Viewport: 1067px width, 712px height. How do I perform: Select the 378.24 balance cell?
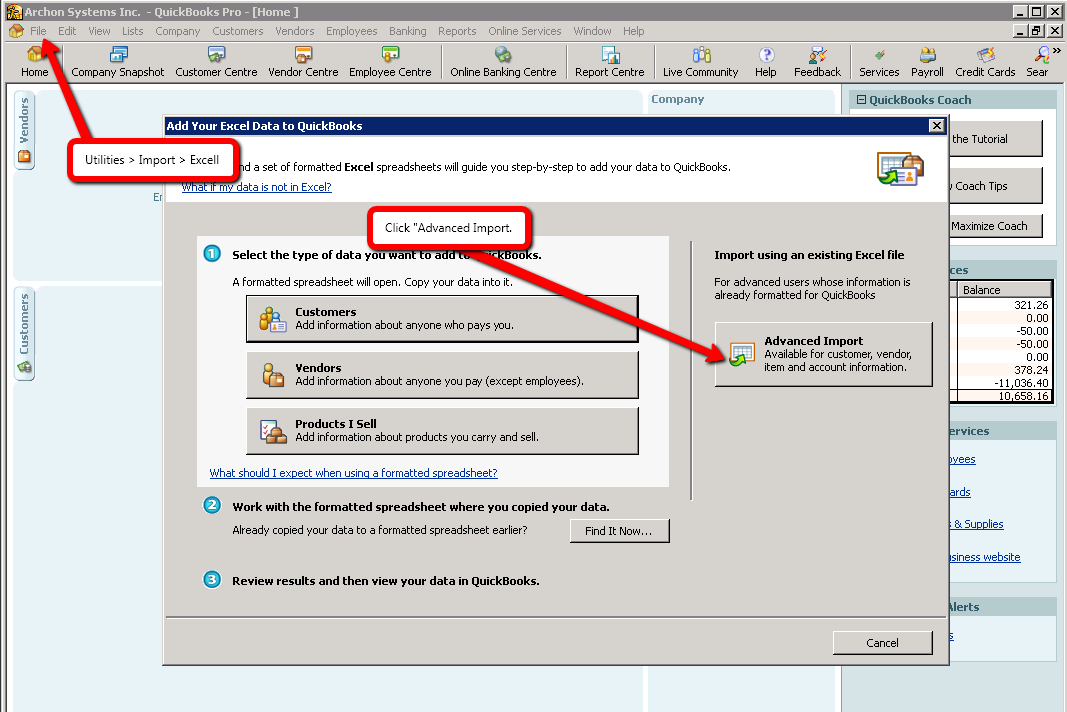(x=1004, y=370)
